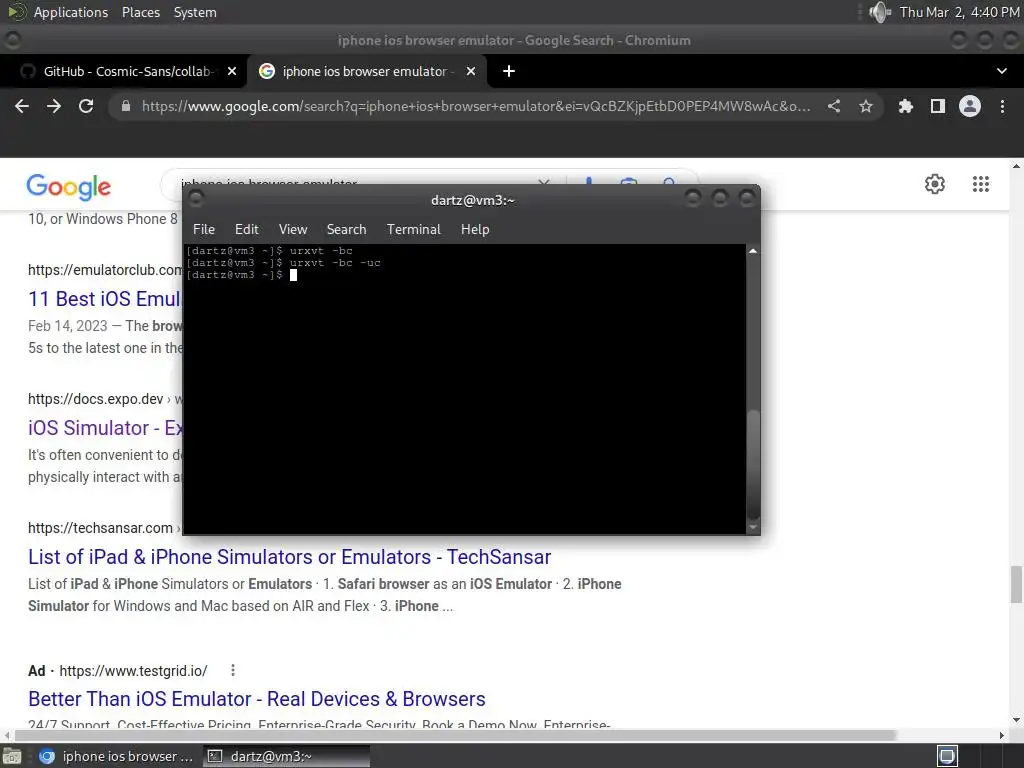Click Chromium window menu button top left
This screenshot has width=1024, height=768.
(12, 40)
